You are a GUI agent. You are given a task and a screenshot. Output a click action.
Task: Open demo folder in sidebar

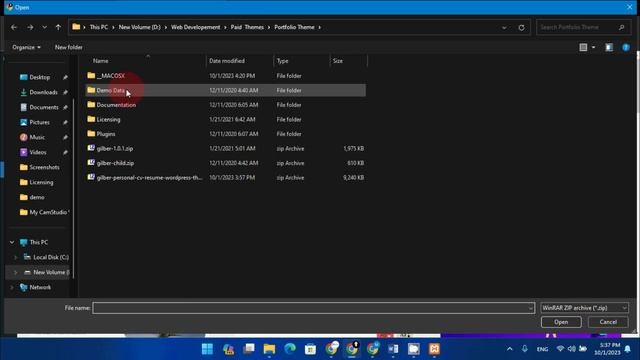37,198
